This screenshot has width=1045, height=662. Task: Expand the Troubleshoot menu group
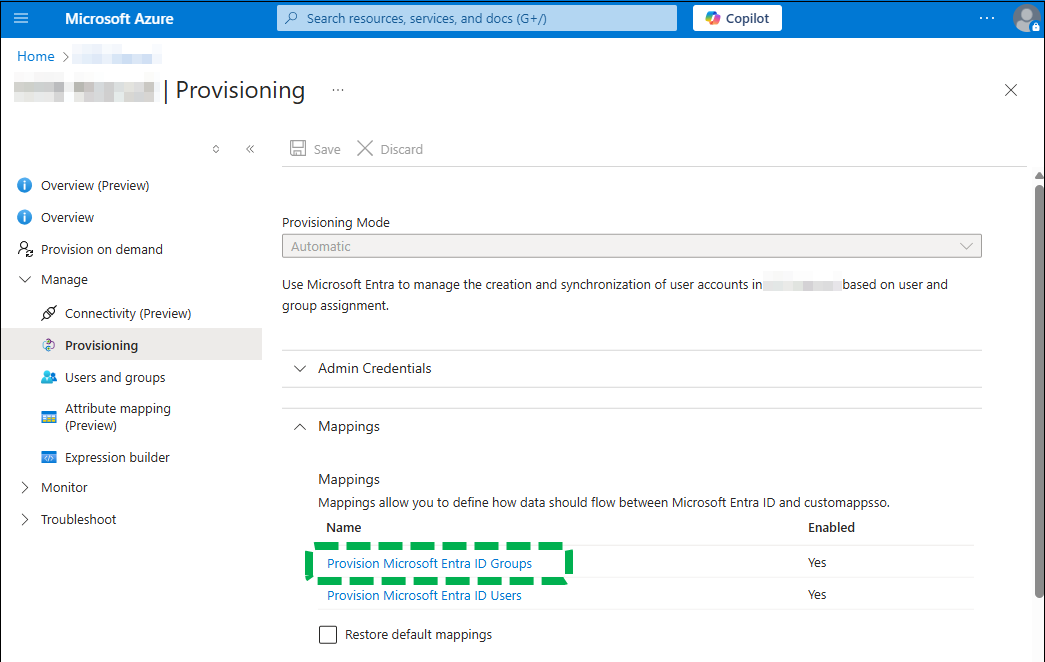[x=78, y=519]
